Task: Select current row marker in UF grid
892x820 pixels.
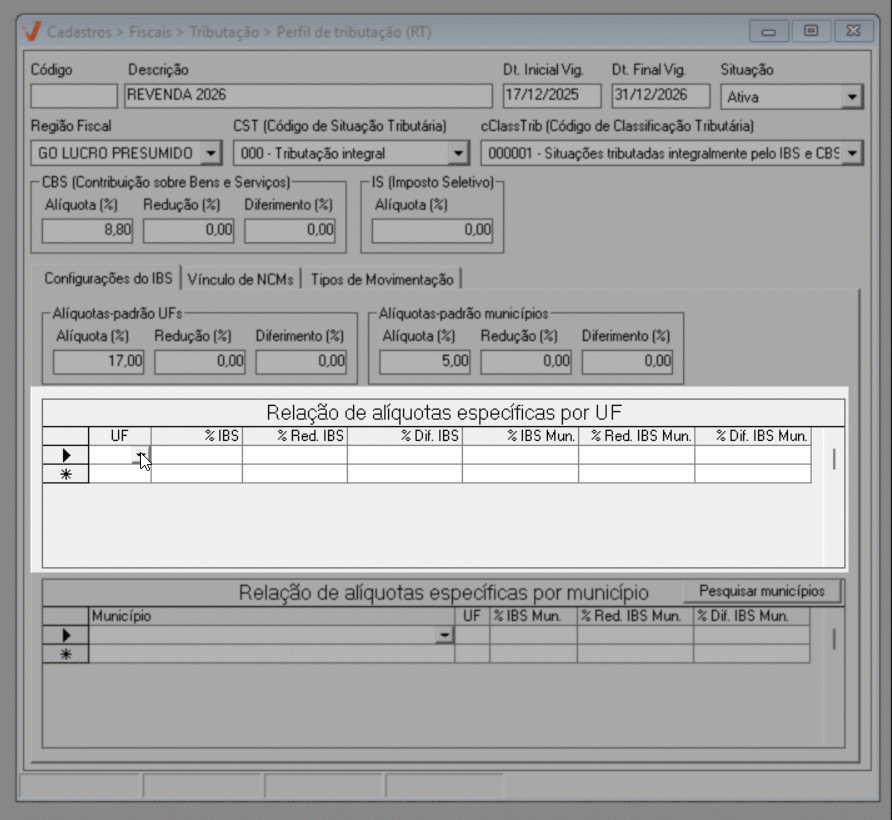Action: pos(66,456)
